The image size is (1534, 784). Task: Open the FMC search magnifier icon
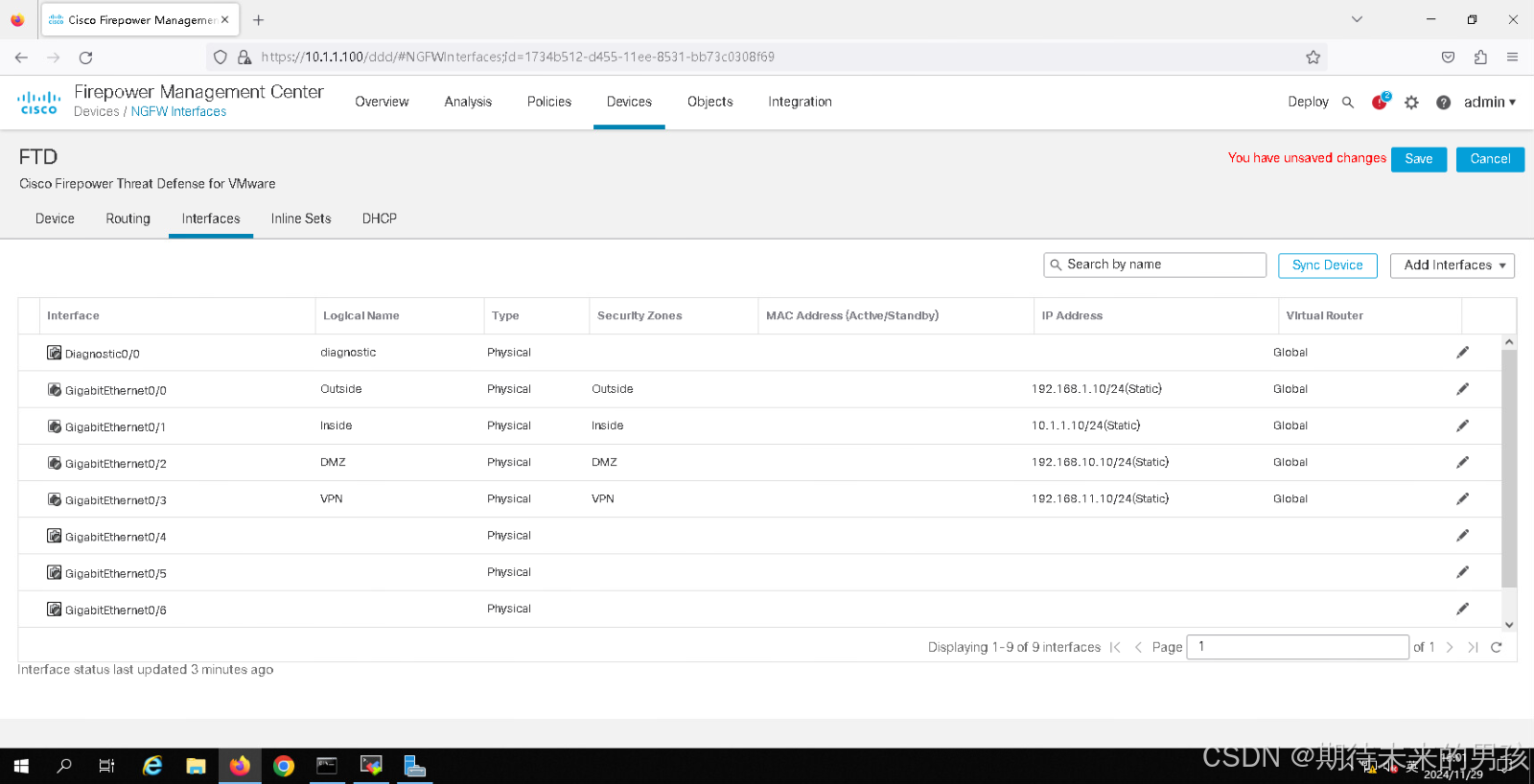click(1348, 103)
